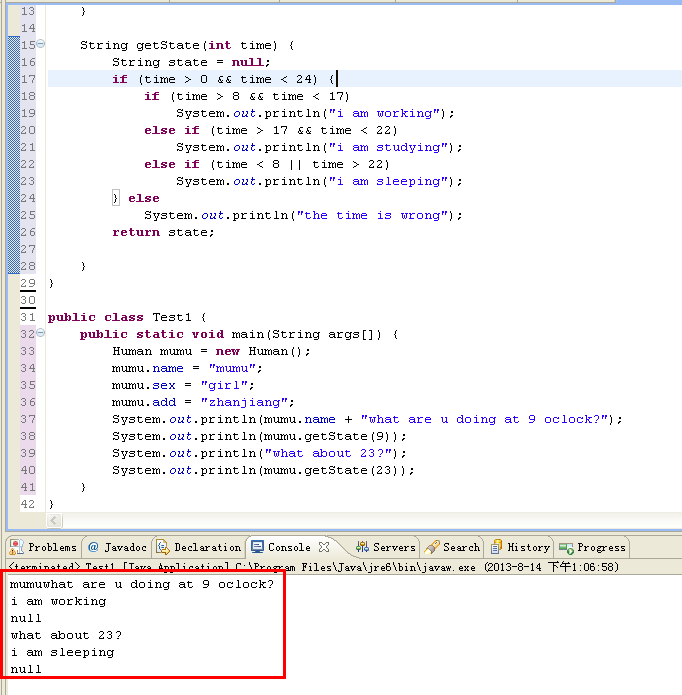
Task: Click the "i am sleeping" string in editor
Action: (x=388, y=181)
